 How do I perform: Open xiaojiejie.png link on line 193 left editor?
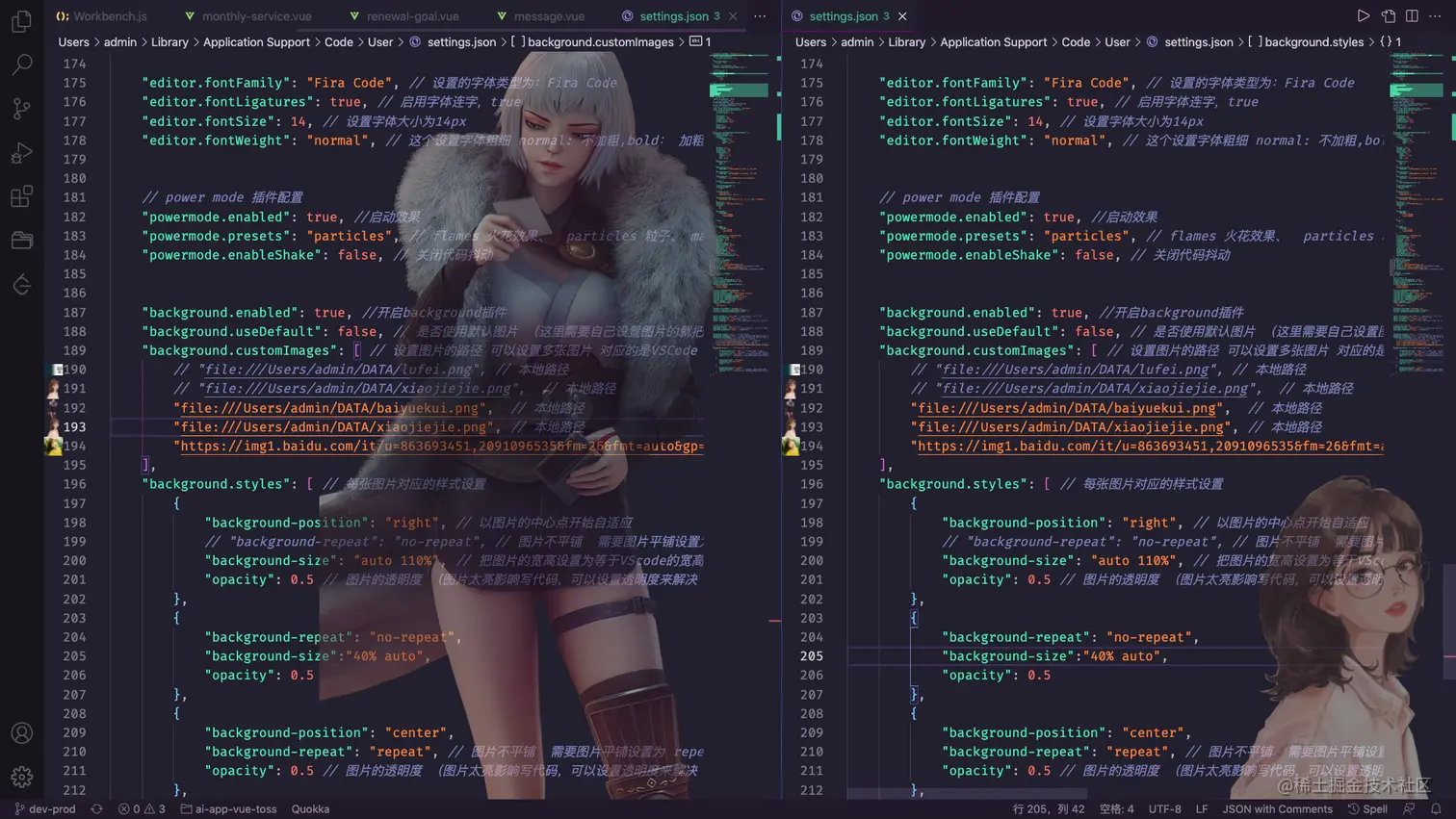(x=334, y=427)
